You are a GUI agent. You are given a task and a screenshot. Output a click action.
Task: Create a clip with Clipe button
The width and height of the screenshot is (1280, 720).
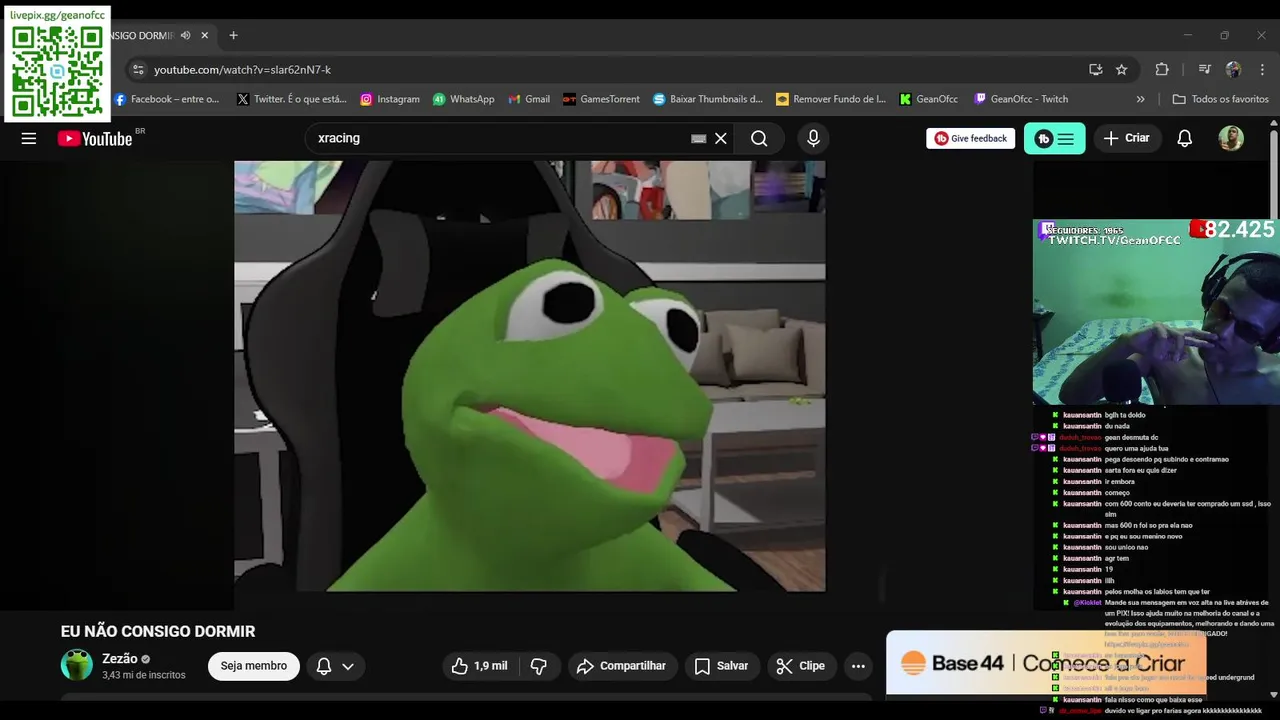(800, 666)
